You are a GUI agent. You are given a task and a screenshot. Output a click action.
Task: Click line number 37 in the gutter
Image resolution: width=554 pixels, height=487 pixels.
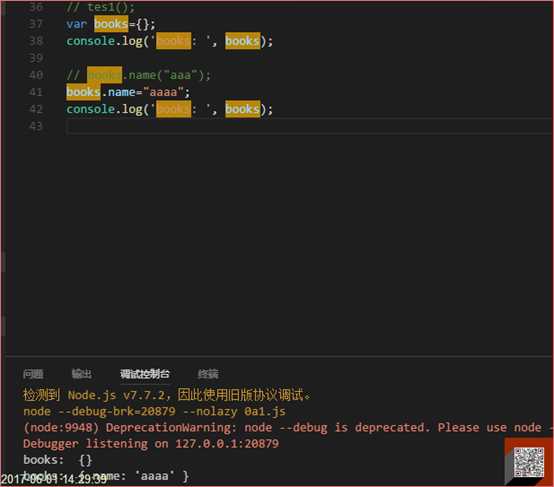tap(36, 24)
